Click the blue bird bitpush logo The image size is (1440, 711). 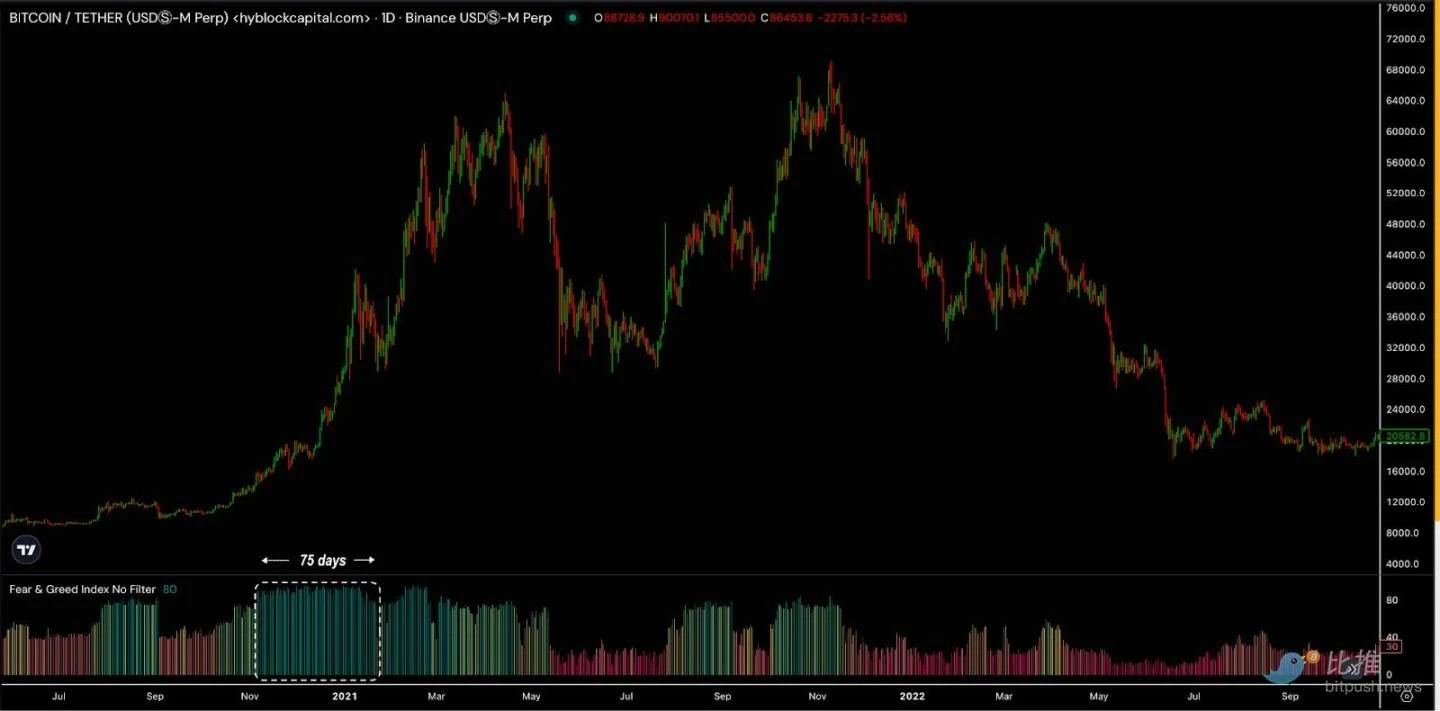1287,666
